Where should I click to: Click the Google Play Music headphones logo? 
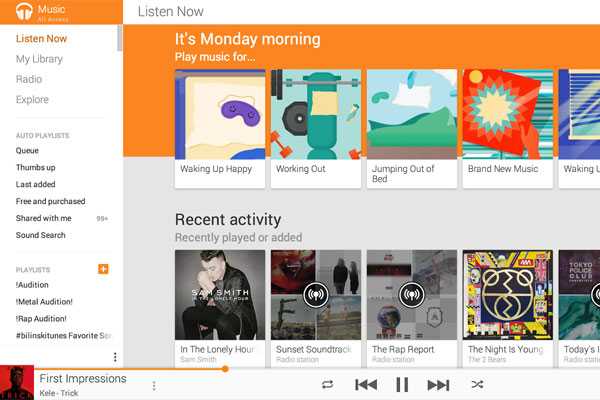tap(24, 11)
